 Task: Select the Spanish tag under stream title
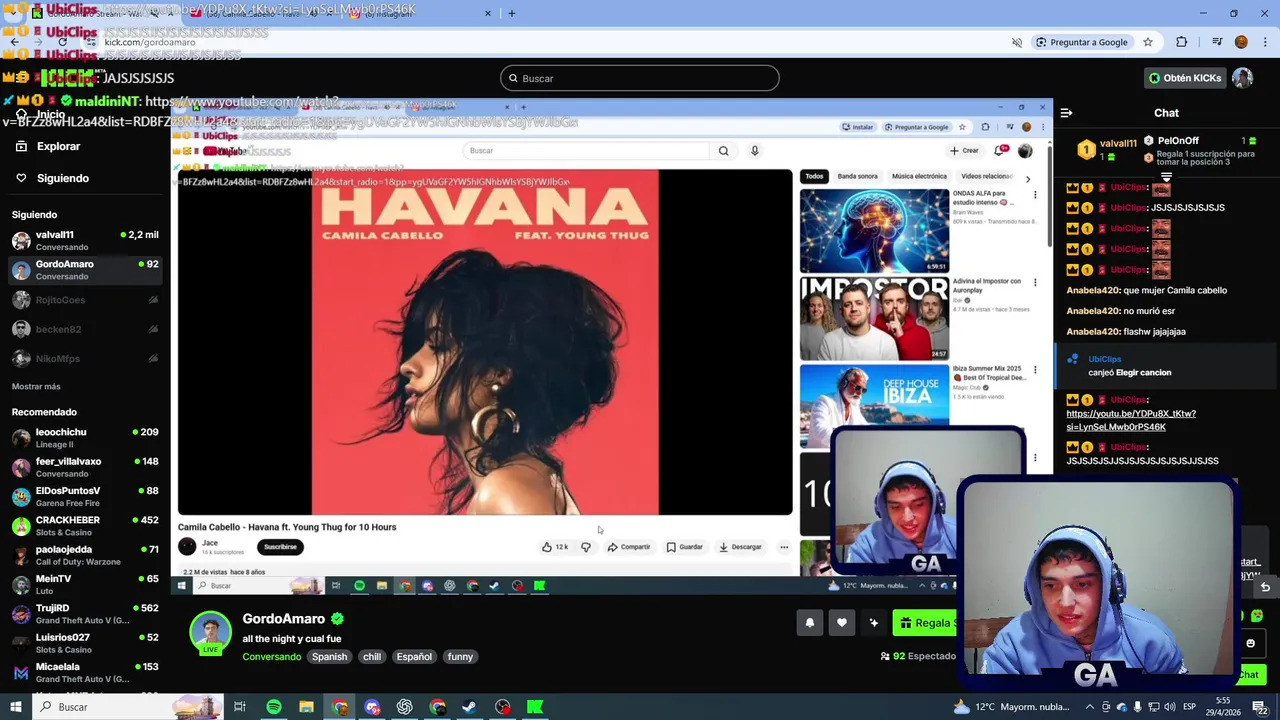click(329, 657)
